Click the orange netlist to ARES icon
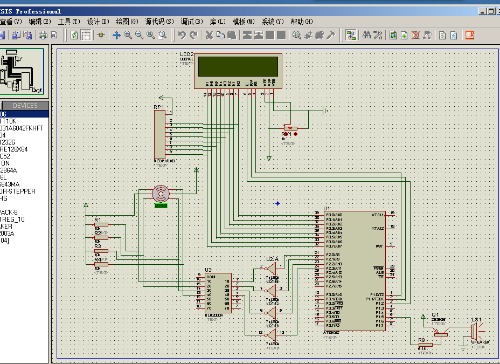The height and width of the screenshot is (364, 500). tap(470, 35)
